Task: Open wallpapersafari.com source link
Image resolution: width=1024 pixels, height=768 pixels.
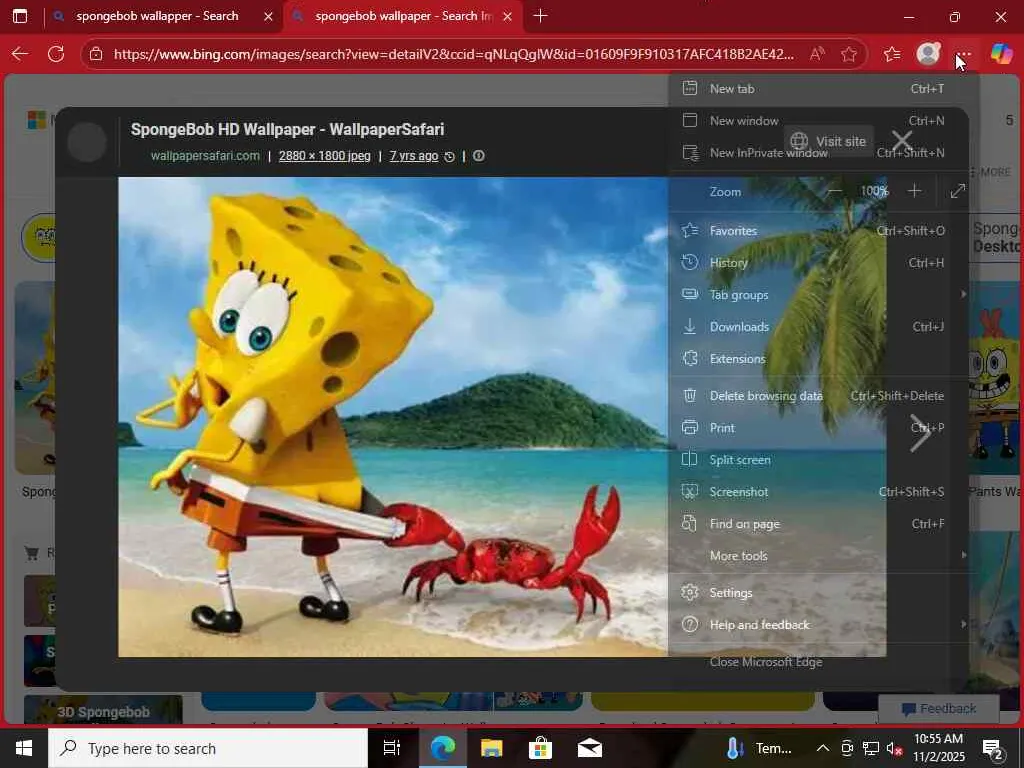Action: point(205,155)
